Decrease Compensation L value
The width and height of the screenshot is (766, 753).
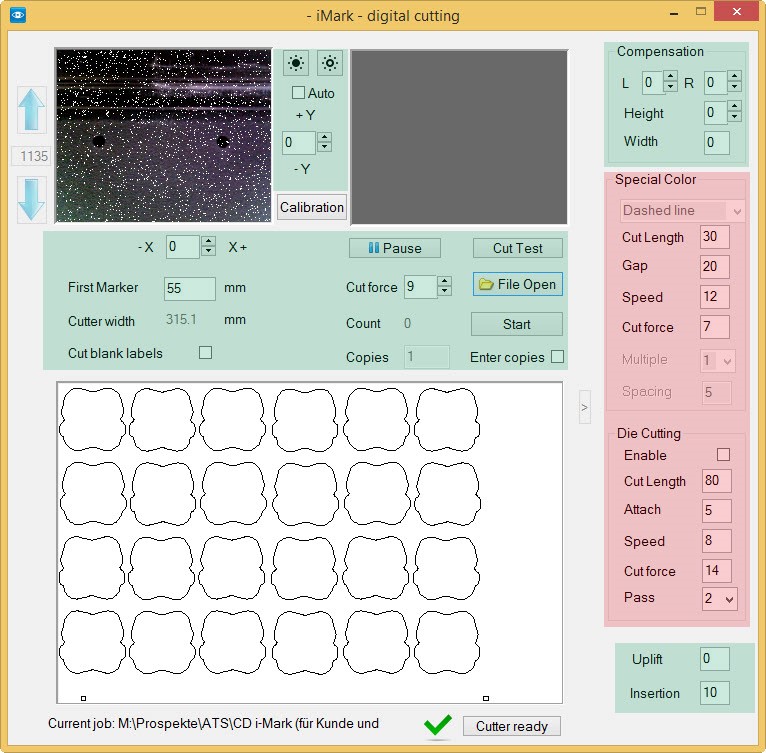pyautogui.click(x=671, y=86)
